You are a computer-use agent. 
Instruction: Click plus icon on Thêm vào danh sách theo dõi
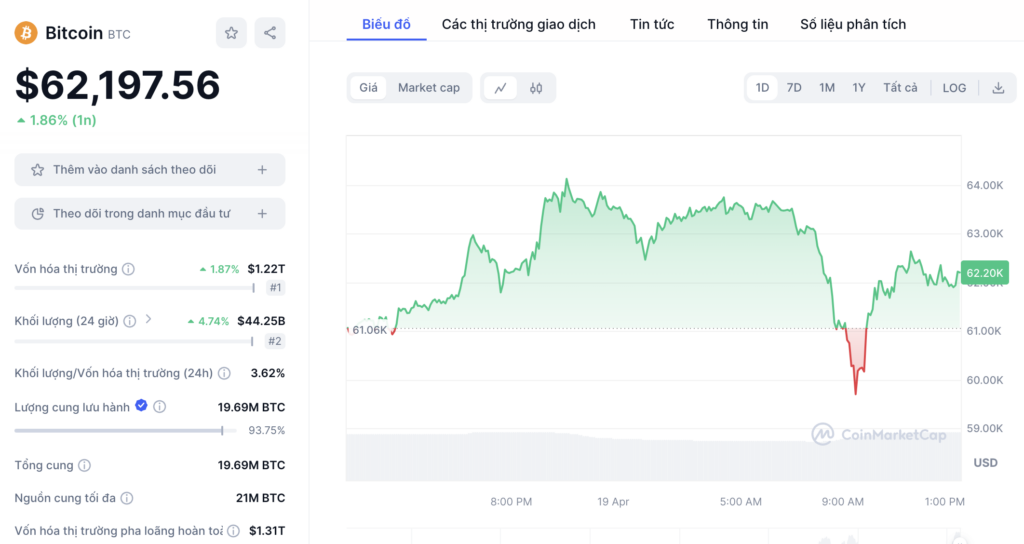(262, 170)
